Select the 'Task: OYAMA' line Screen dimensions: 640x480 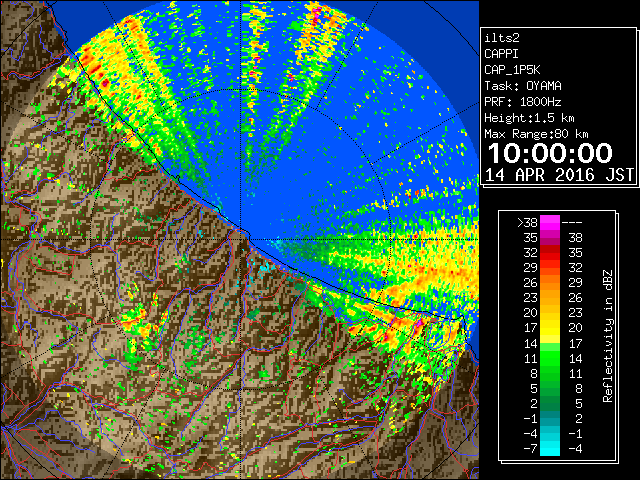[x=523, y=86]
